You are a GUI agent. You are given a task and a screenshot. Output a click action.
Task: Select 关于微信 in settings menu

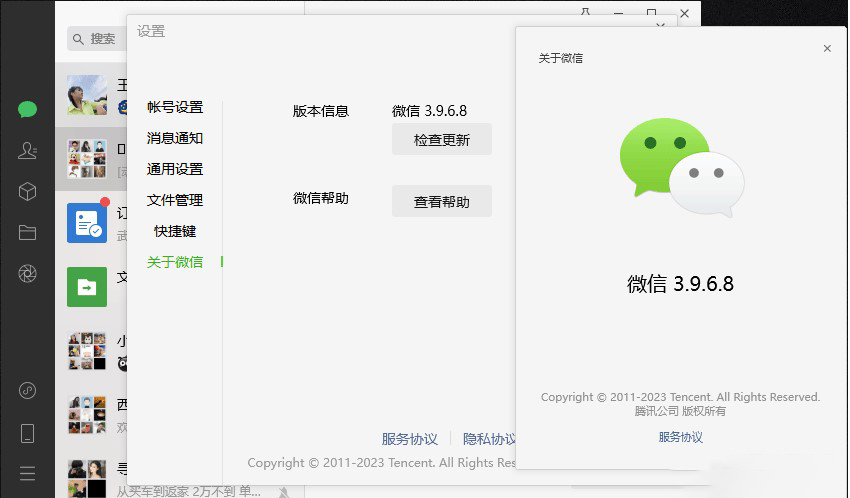click(175, 262)
